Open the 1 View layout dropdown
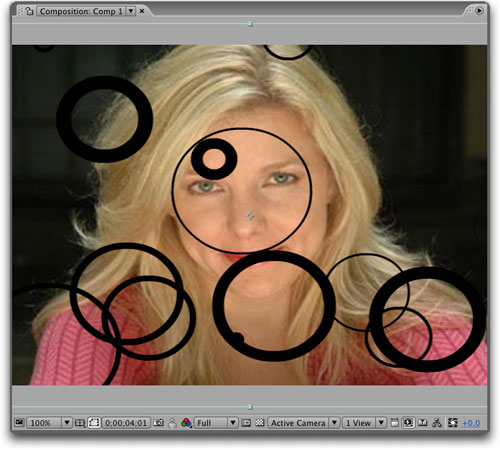 tap(364, 423)
